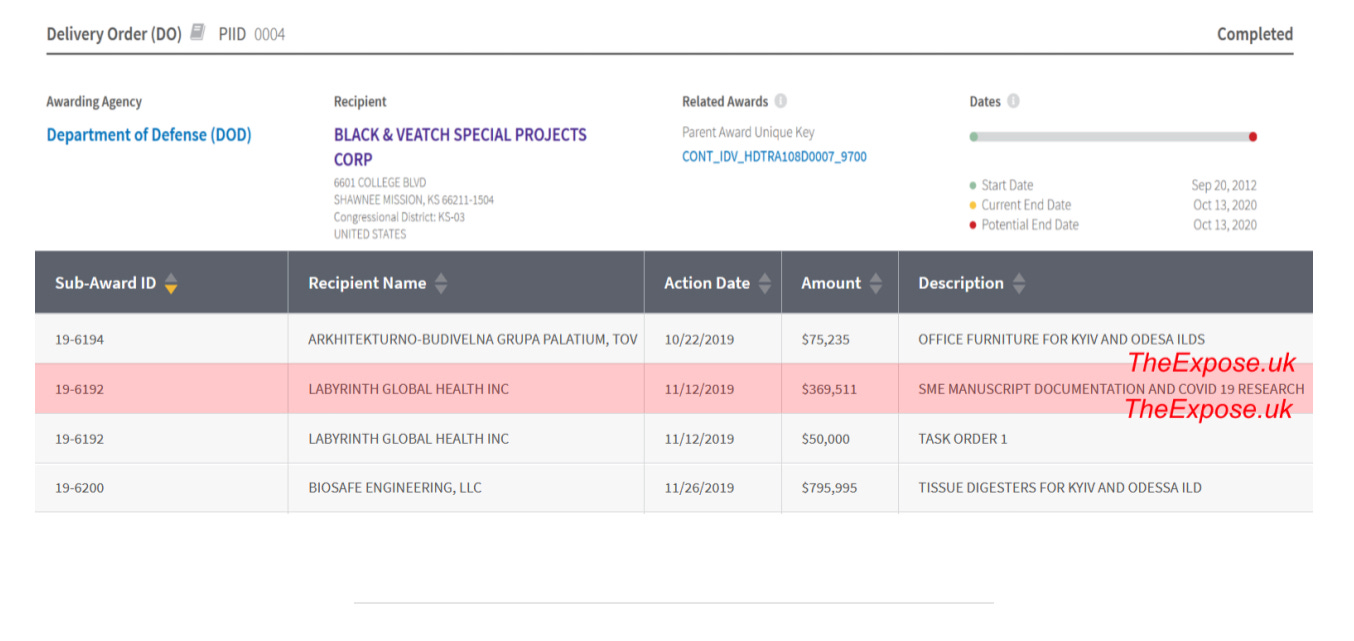Select sub-award ID 19-6200 cell

161,488
